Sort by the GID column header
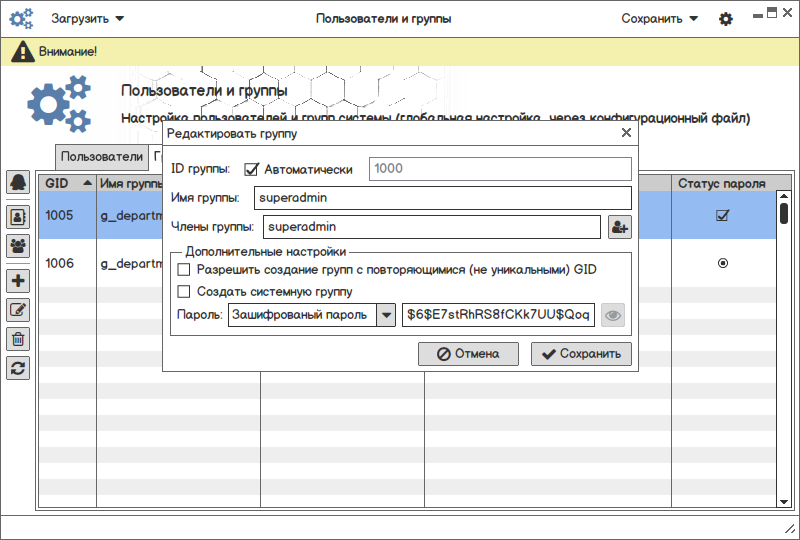Screen dimensions: 800x540 67,184
